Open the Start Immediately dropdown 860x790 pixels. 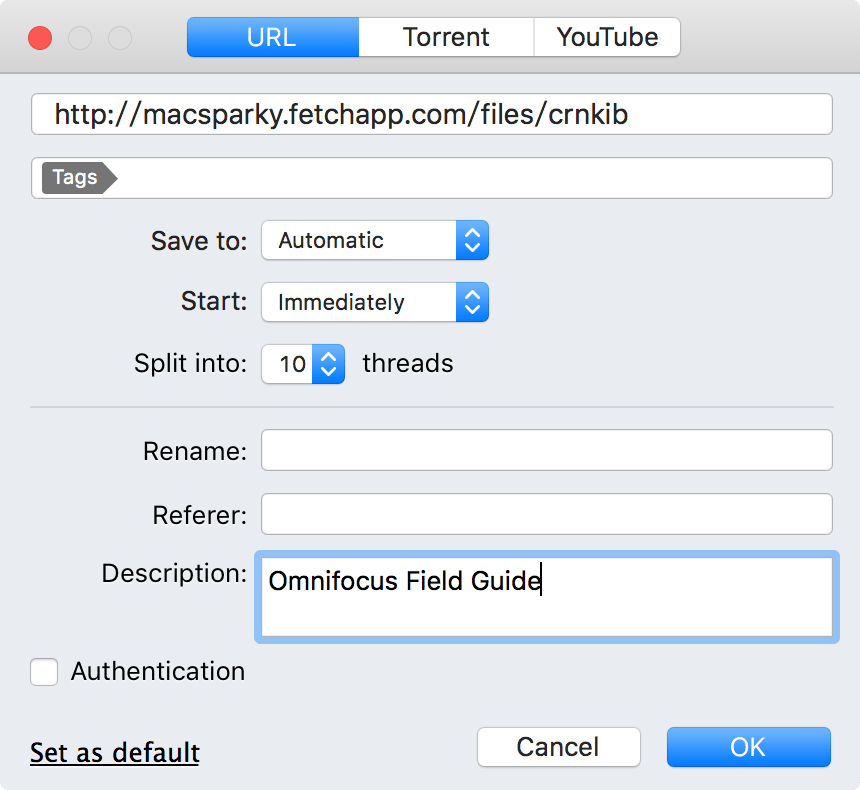point(375,302)
